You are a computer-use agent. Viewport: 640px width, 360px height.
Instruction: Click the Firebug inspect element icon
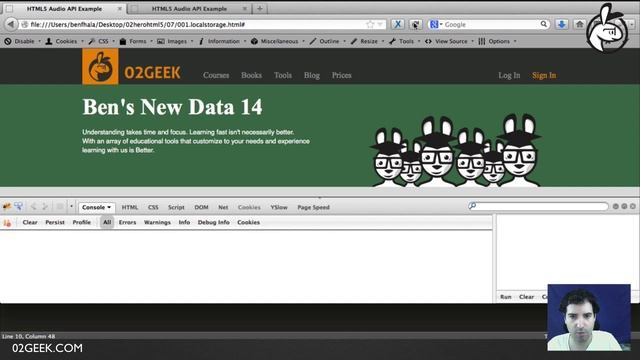(x=19, y=207)
